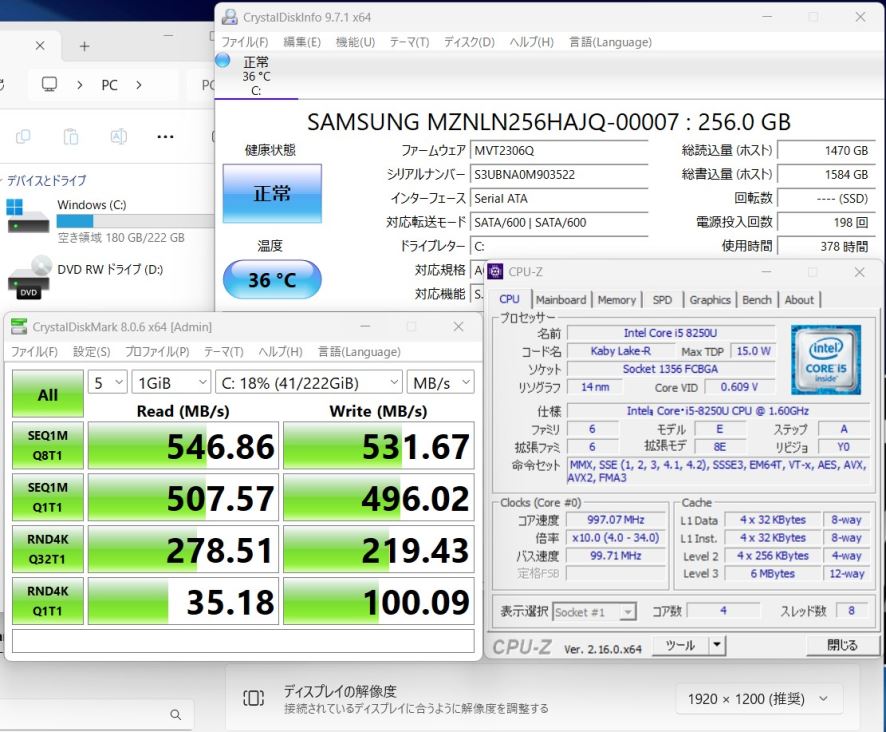This screenshot has height=732, width=886.
Task: Click the 100.09 write result
Action: [x=379, y=601]
